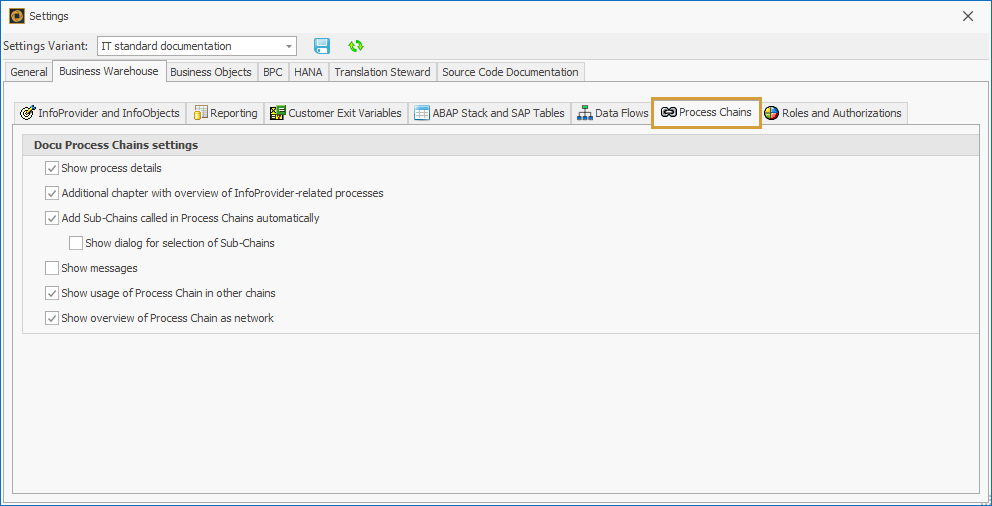
Task: Open the Business Objects tab
Action: (x=210, y=72)
